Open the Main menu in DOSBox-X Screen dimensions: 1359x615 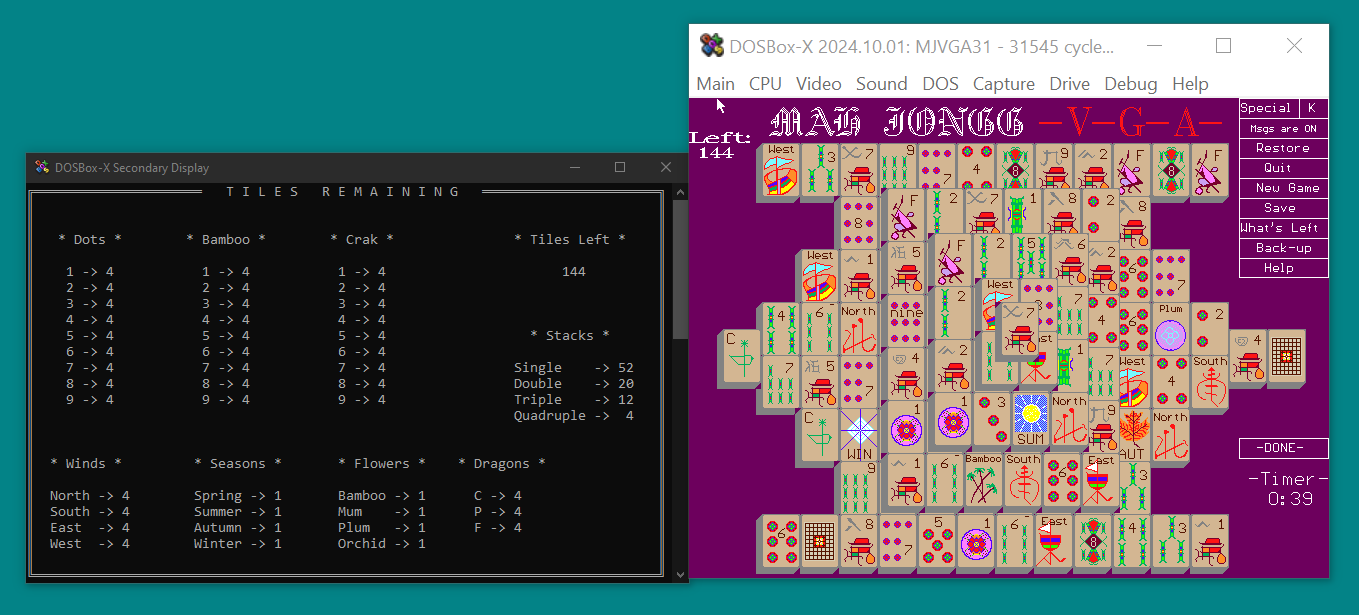point(715,84)
